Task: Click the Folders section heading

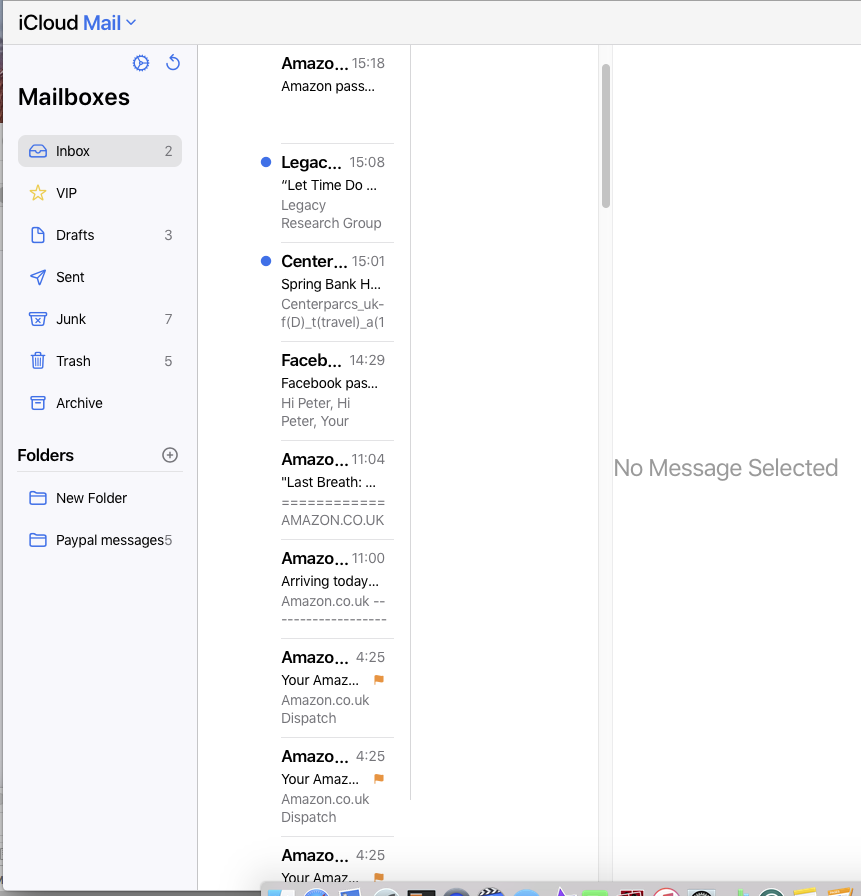Action: (x=46, y=455)
